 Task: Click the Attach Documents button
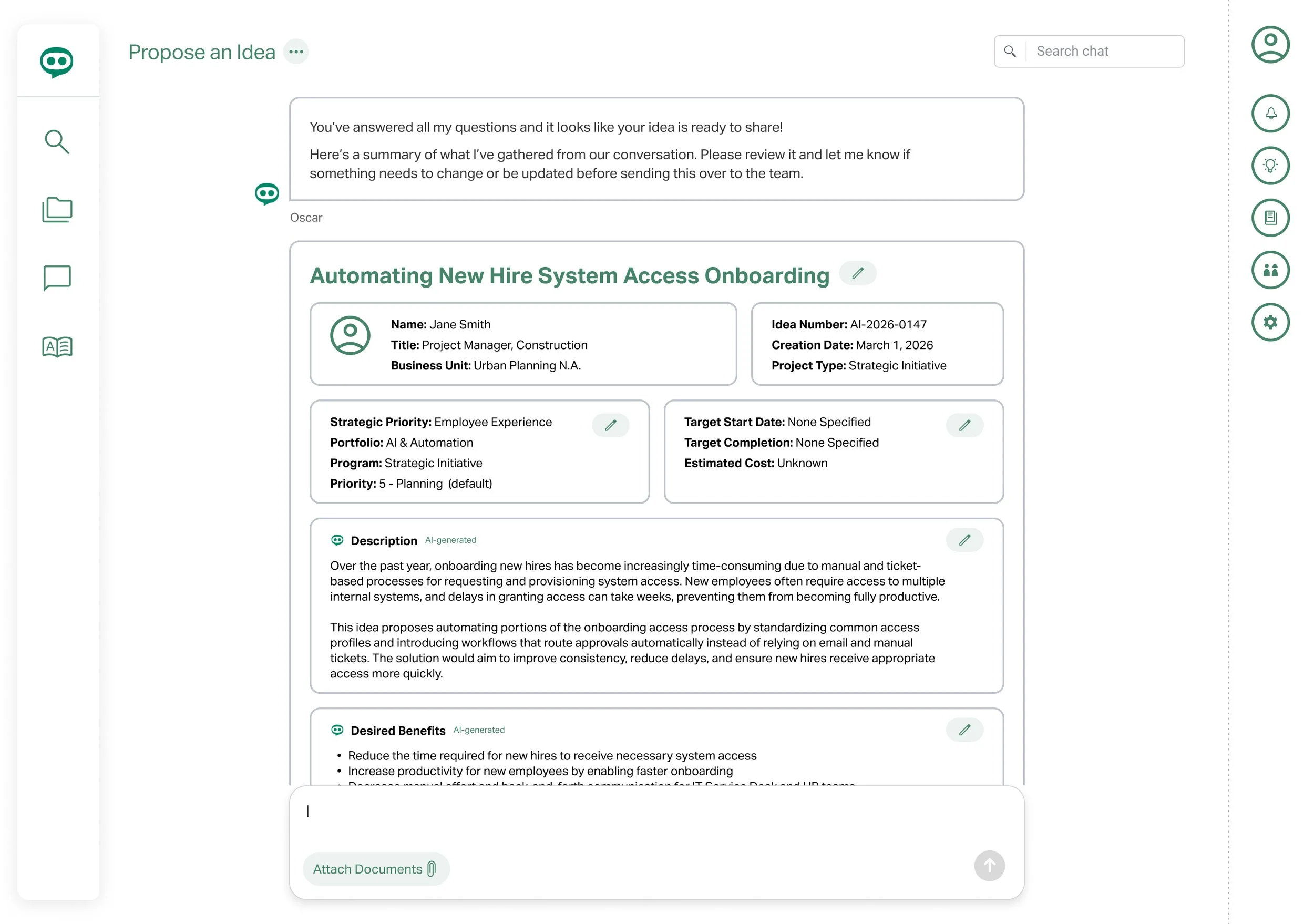[x=375, y=869]
